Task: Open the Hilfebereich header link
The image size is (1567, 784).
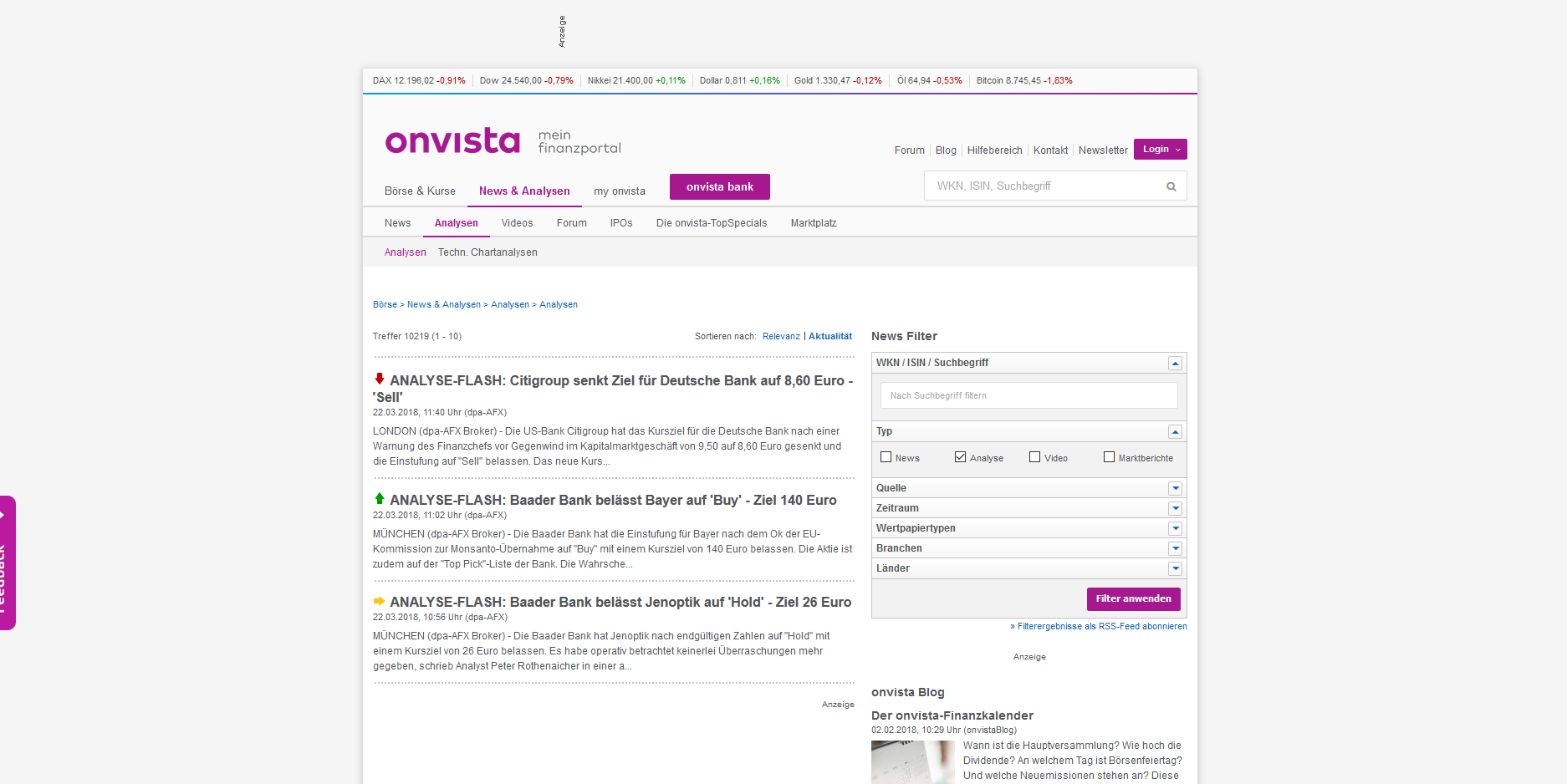Action: 995,150
